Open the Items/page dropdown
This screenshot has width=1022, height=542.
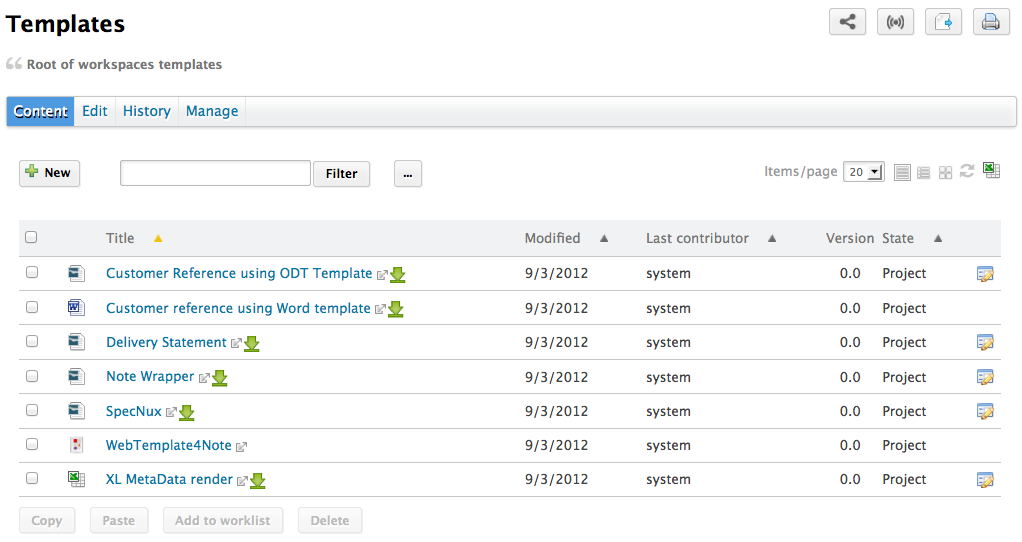pyautogui.click(x=863, y=172)
